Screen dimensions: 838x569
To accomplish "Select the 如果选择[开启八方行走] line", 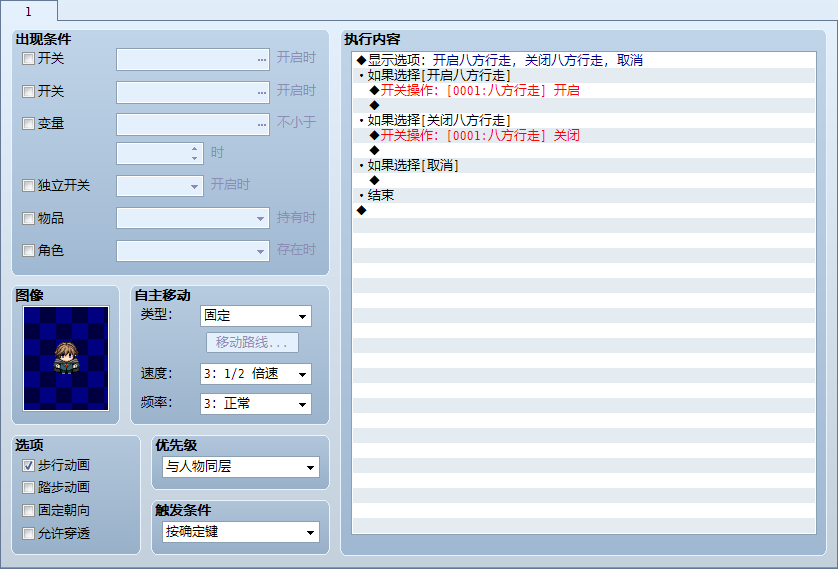I will coord(584,75).
